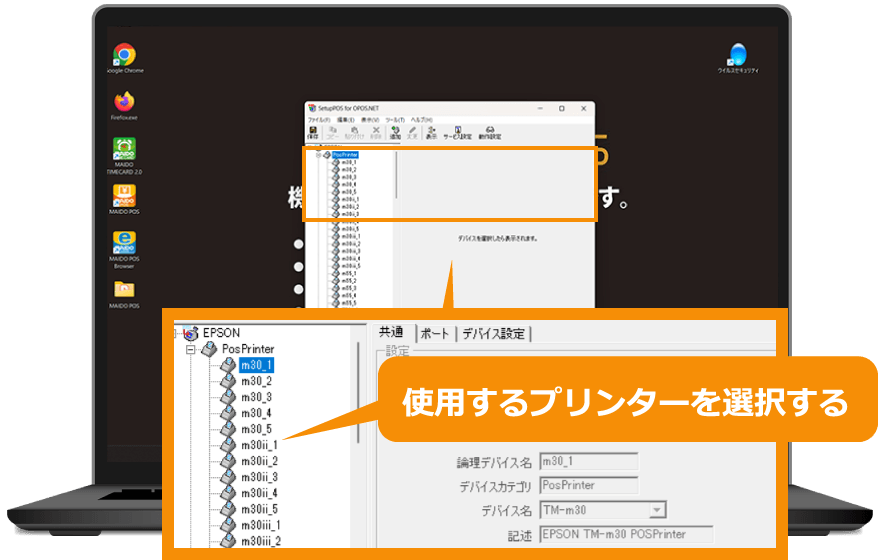Open 動作設定 from the toolbar
This screenshot has width=880, height=560.
point(490,133)
